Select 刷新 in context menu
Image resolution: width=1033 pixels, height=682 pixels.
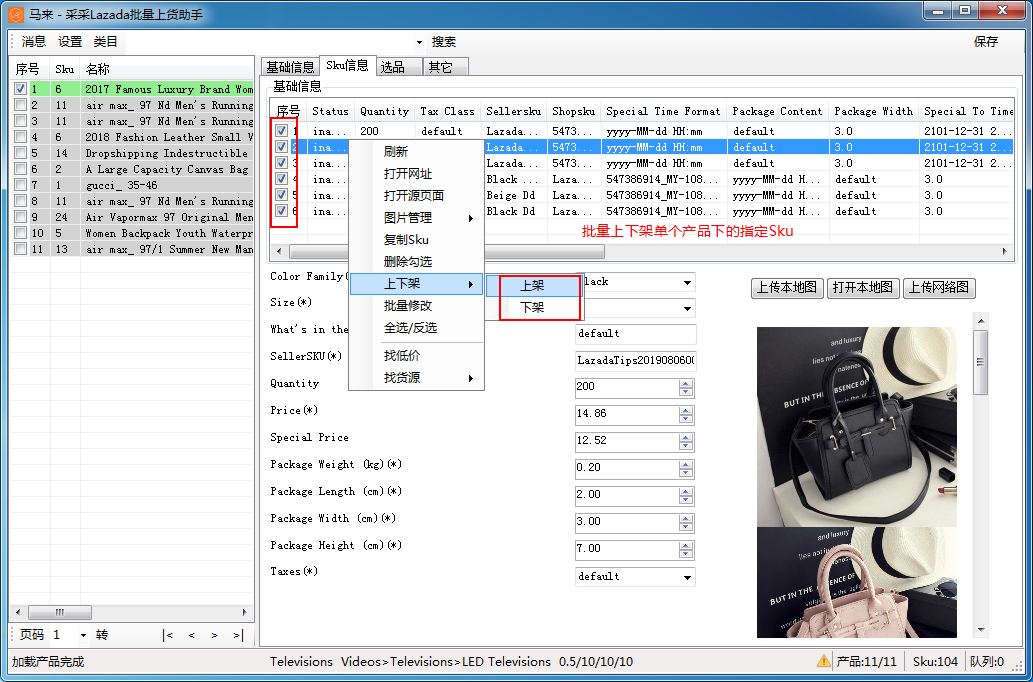click(416, 152)
